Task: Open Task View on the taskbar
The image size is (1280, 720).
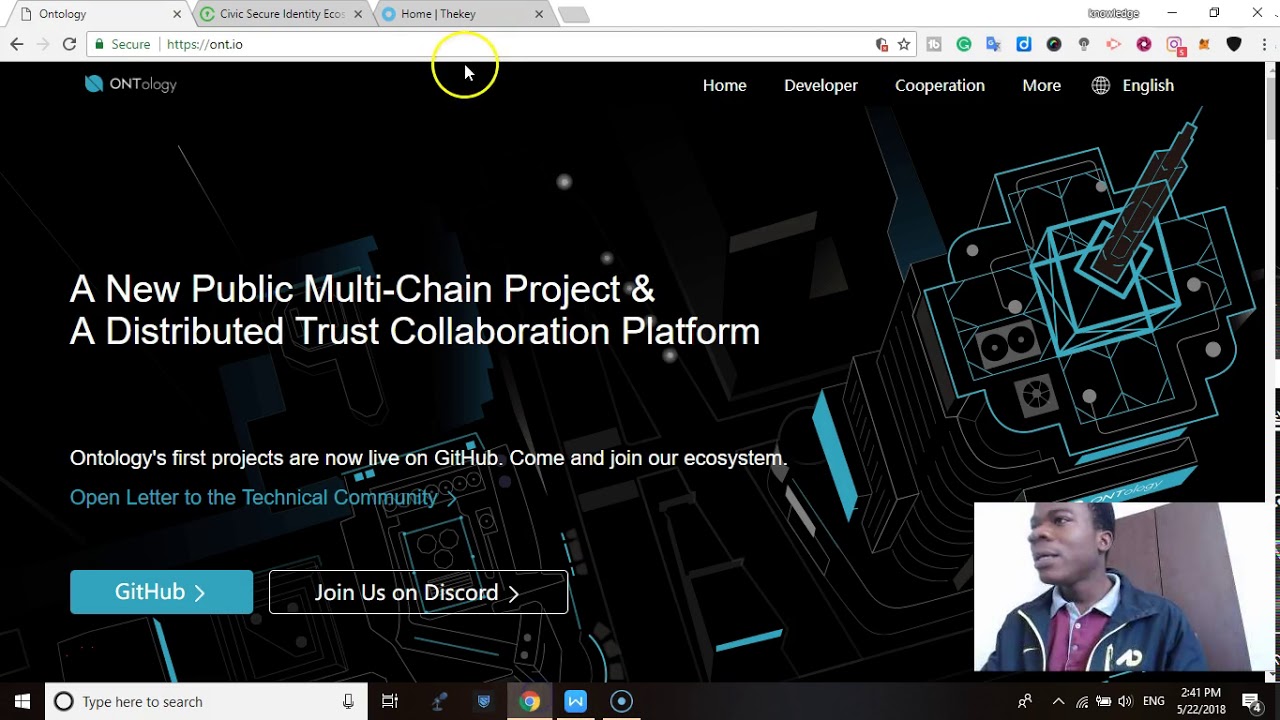Action: 390,701
